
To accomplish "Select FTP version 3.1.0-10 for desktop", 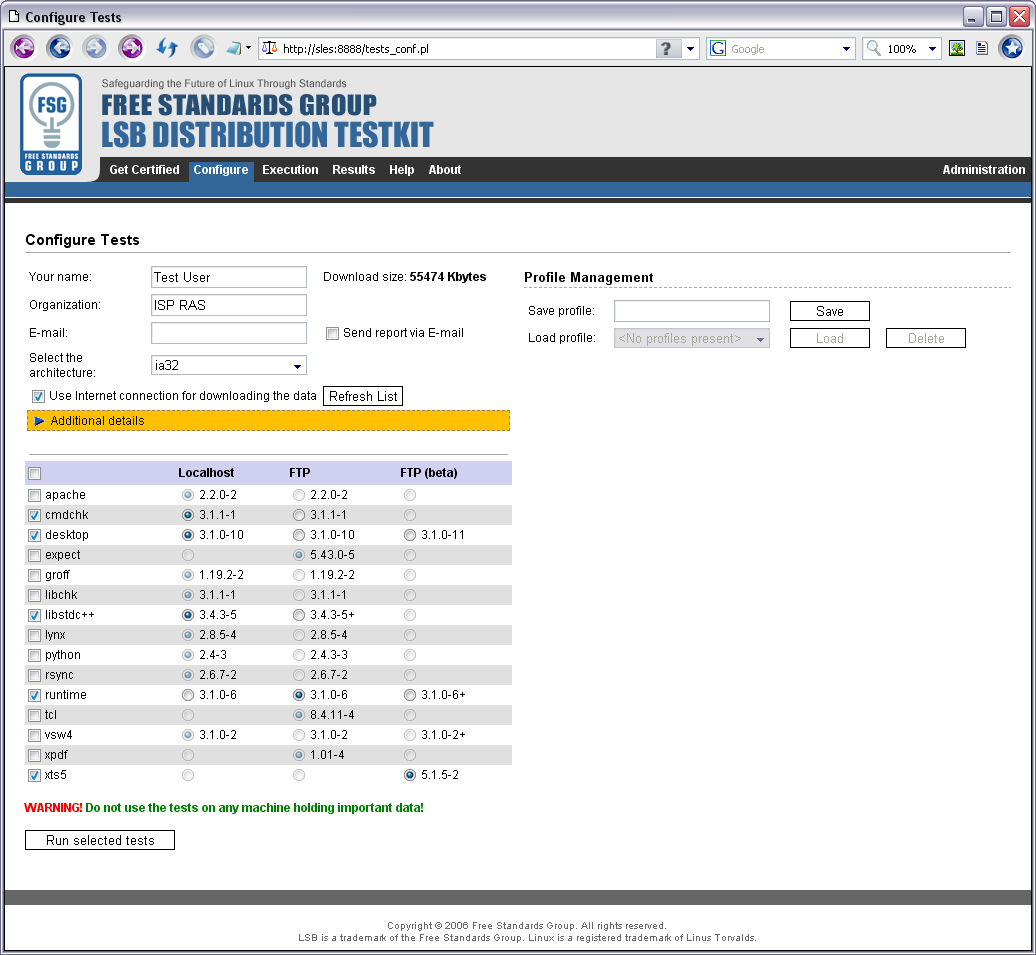I will [299, 535].
